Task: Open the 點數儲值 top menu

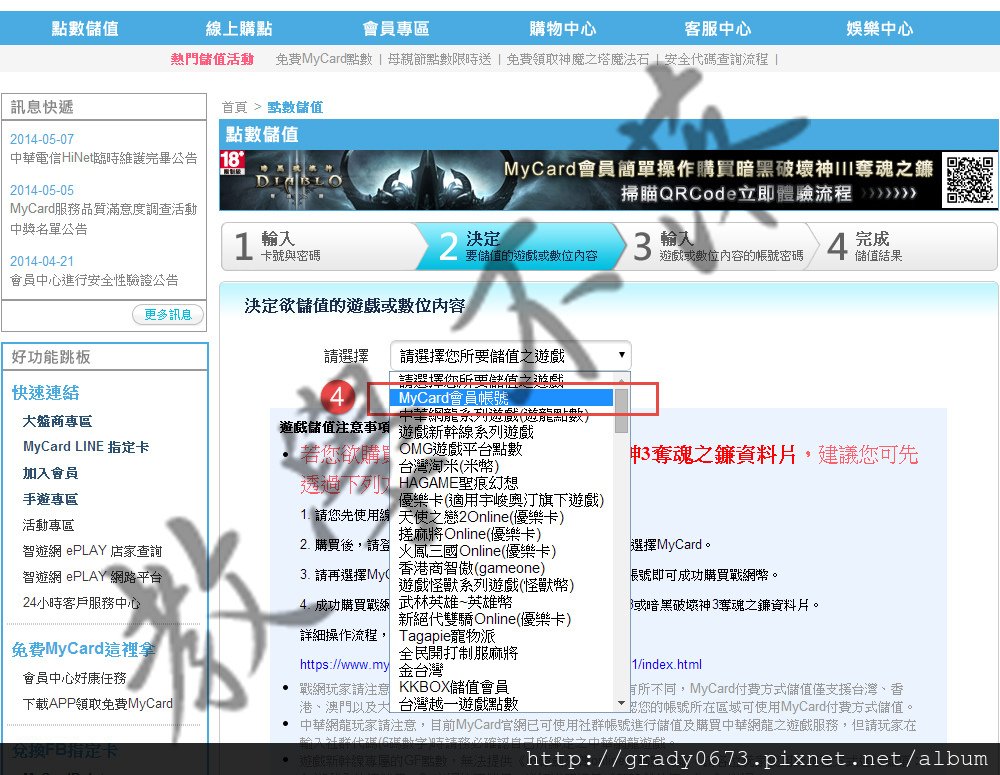Action: [x=85, y=29]
